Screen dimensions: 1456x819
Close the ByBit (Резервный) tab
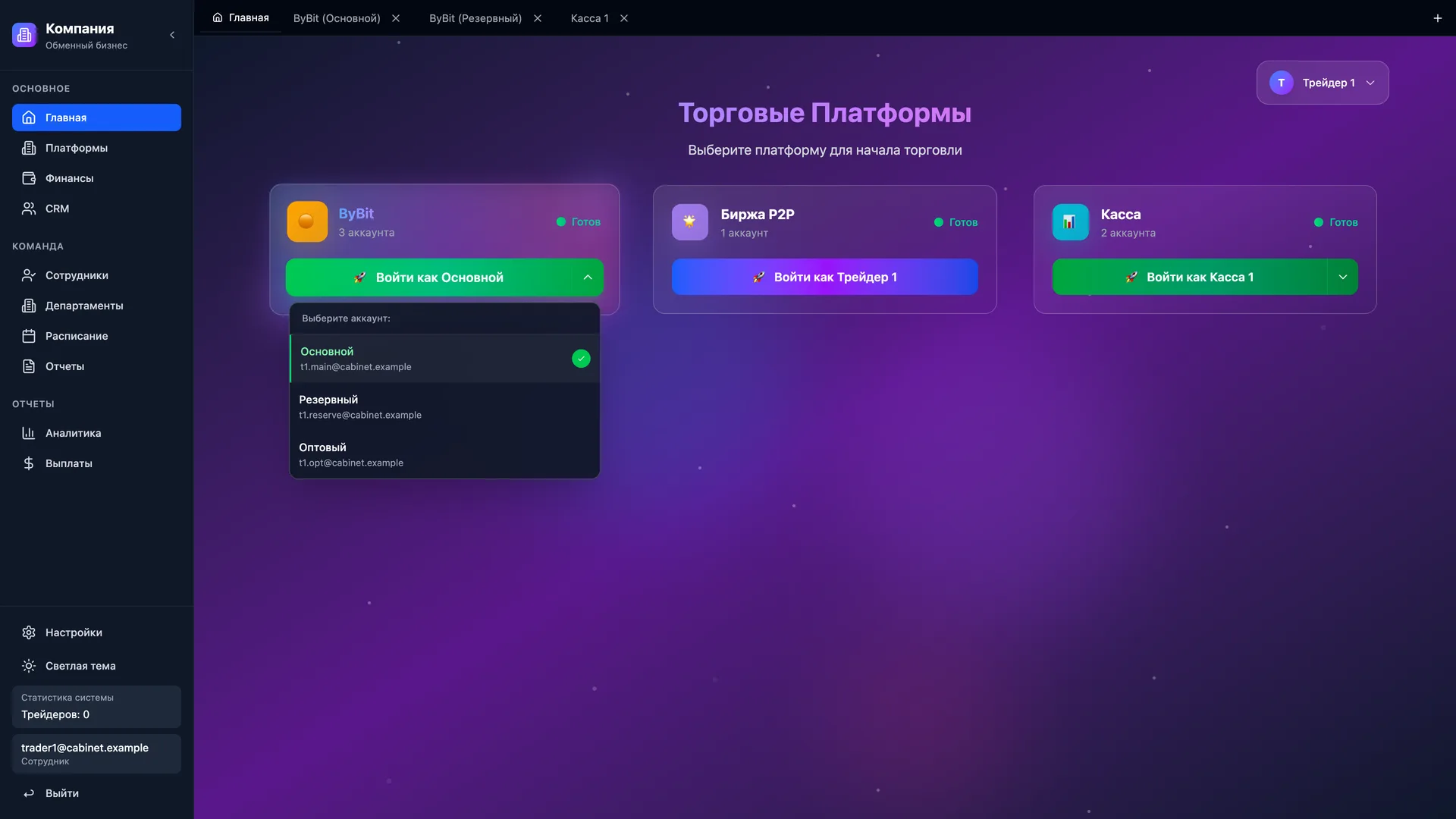538,18
